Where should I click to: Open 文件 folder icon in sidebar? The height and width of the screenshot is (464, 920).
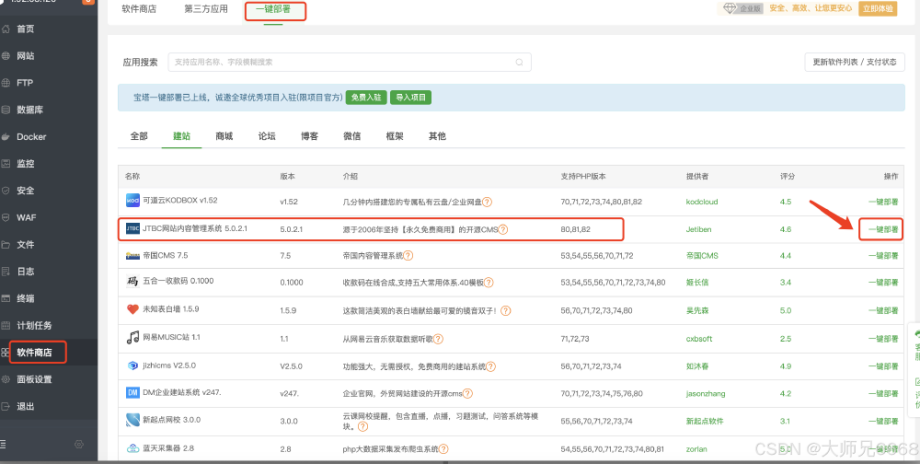5,245
